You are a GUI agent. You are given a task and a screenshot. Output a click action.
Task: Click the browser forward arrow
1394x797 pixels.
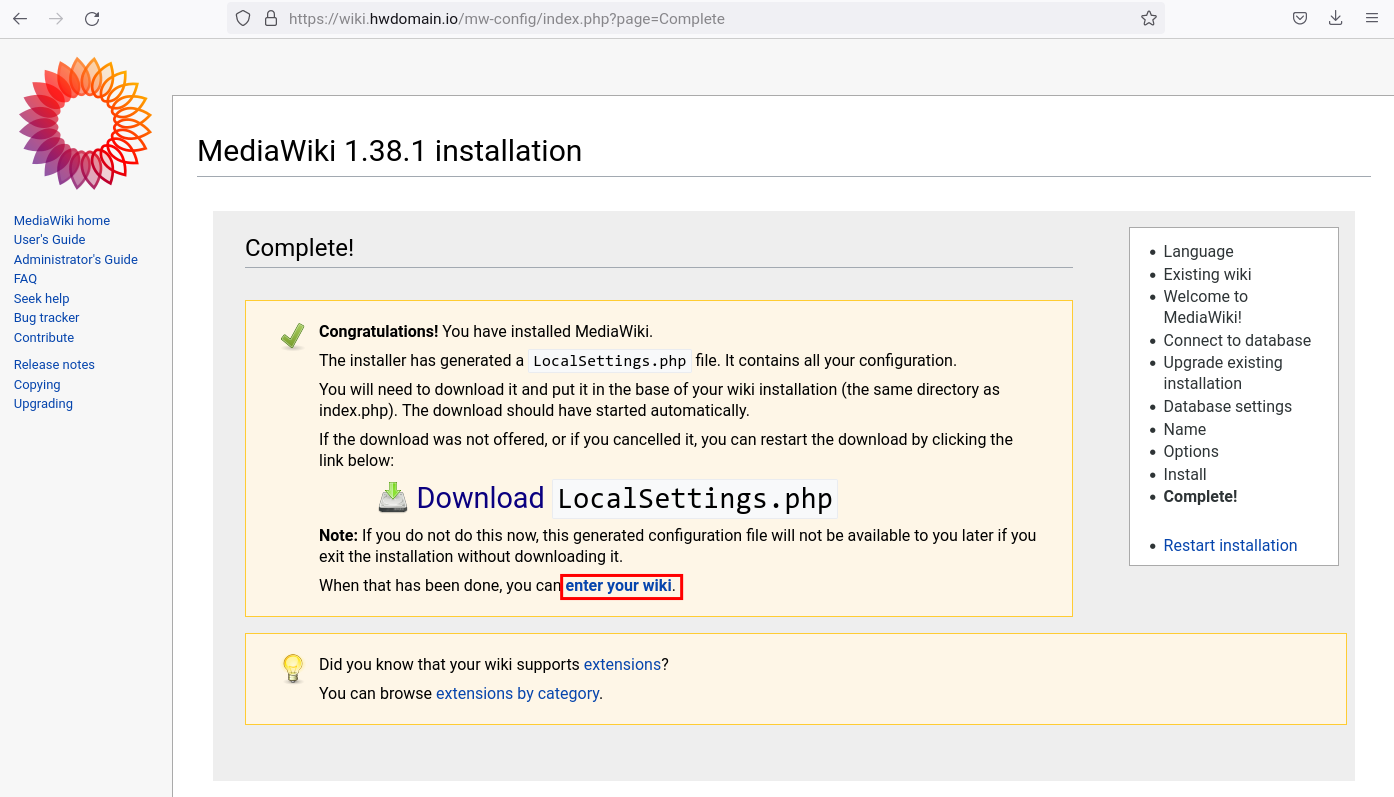click(x=56, y=18)
